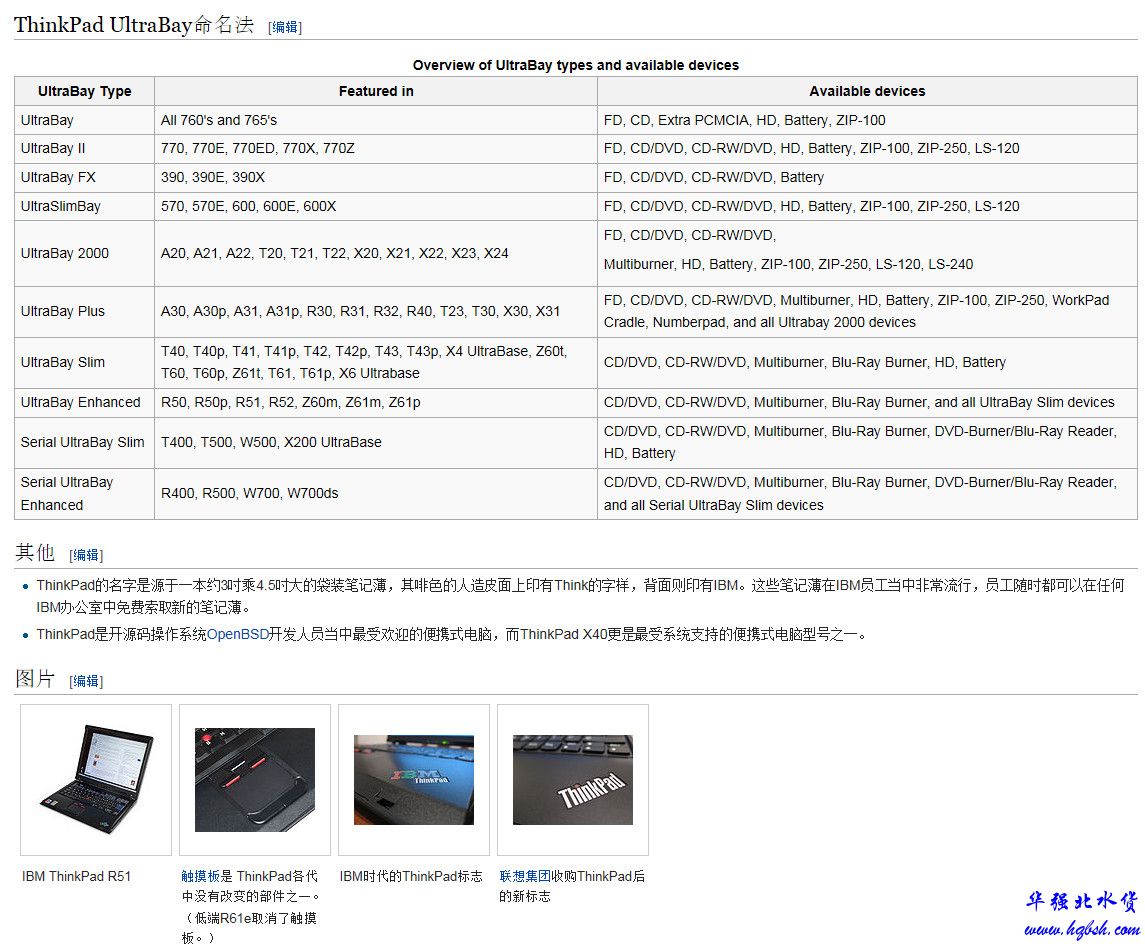Enlarge the white ThinkPad logo lid photo
Viewport: 1145px width, 947px height.
point(573,780)
